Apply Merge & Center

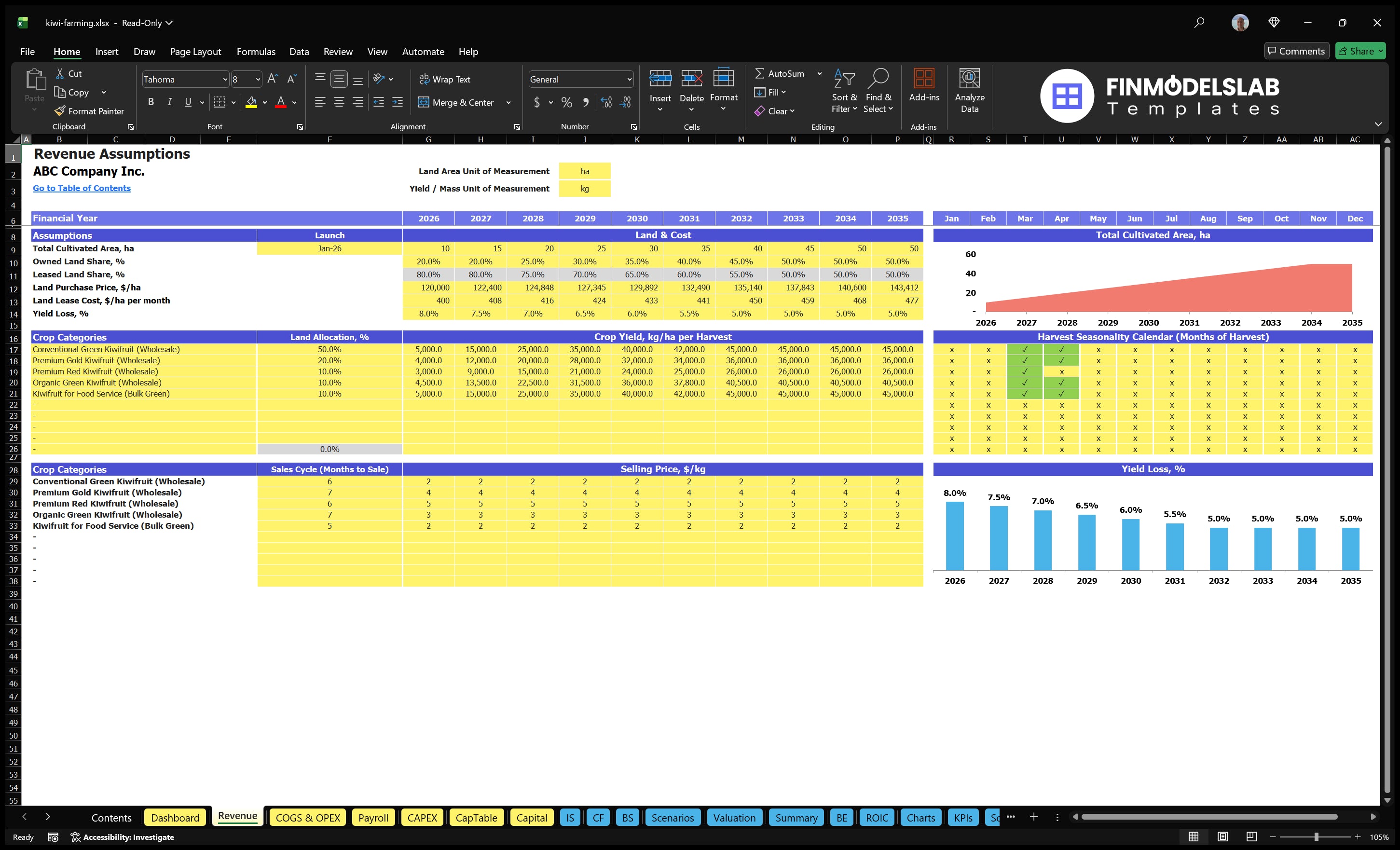(456, 102)
